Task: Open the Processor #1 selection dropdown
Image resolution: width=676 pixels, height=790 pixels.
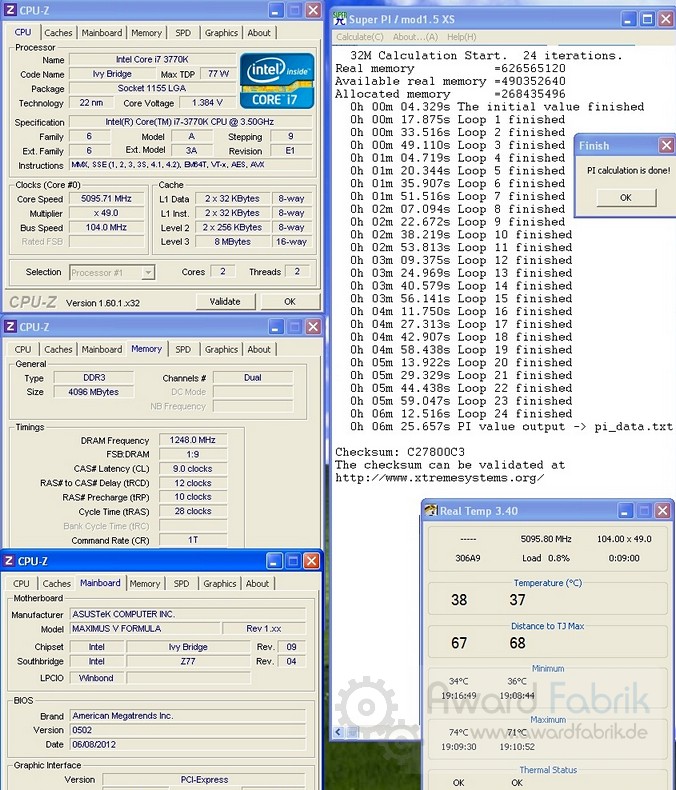Action: click(147, 272)
